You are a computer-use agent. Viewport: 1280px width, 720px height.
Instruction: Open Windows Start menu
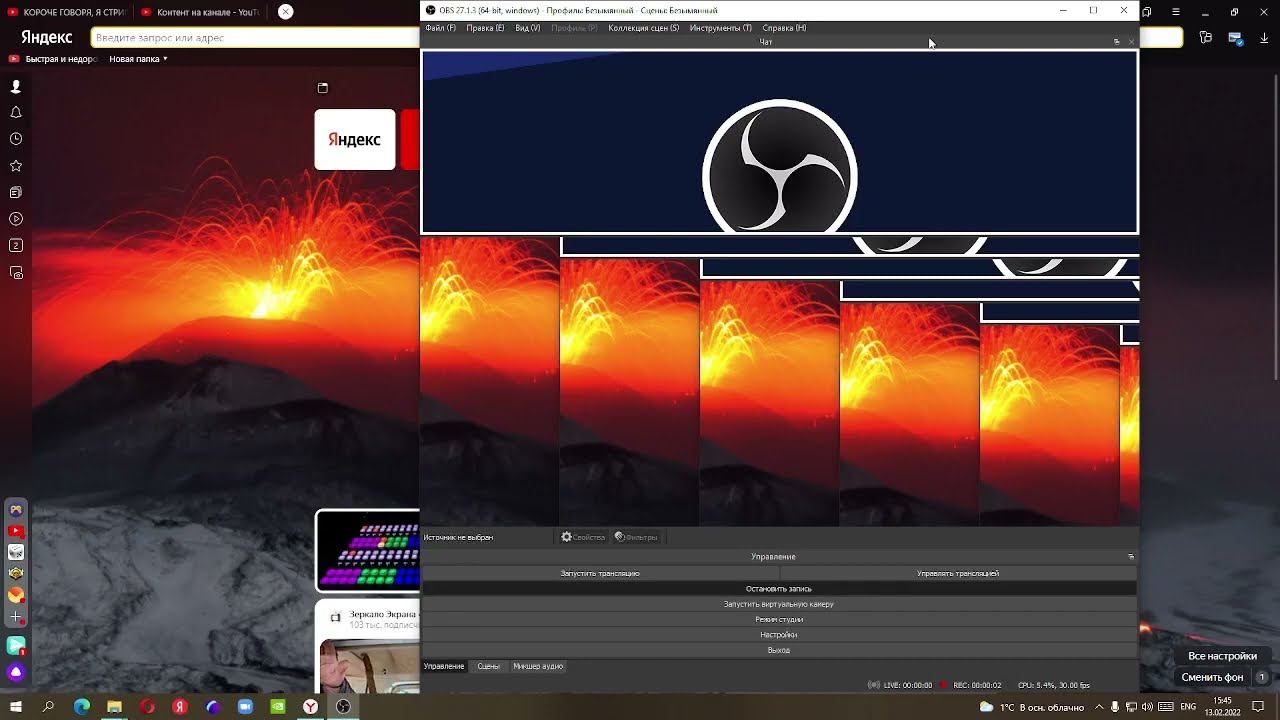point(16,707)
